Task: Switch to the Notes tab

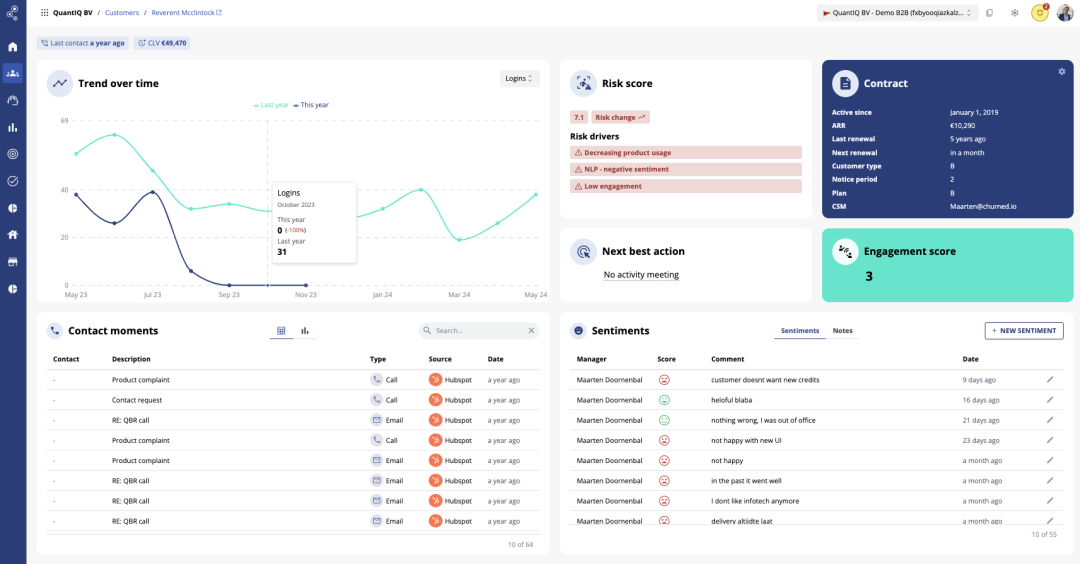Action: 842,331
